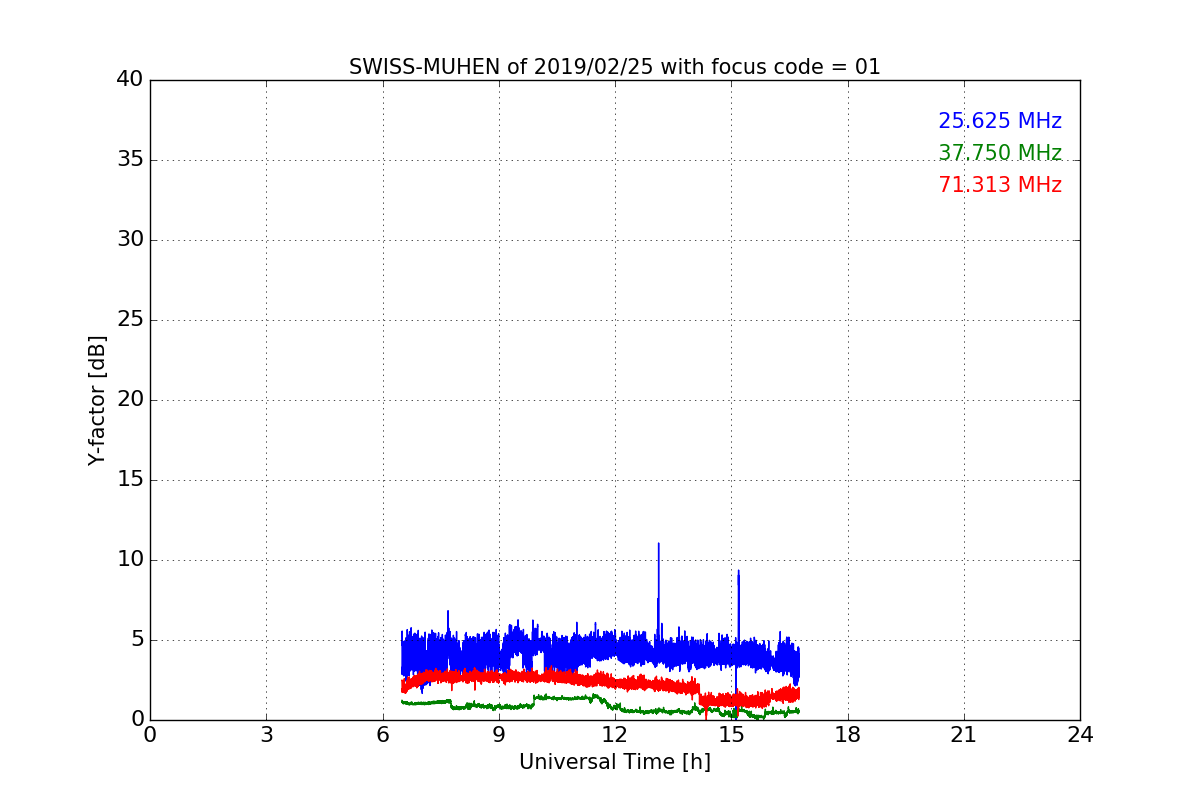Select the 37.750 MHz legend label
1200x800 pixels.
[x=999, y=153]
